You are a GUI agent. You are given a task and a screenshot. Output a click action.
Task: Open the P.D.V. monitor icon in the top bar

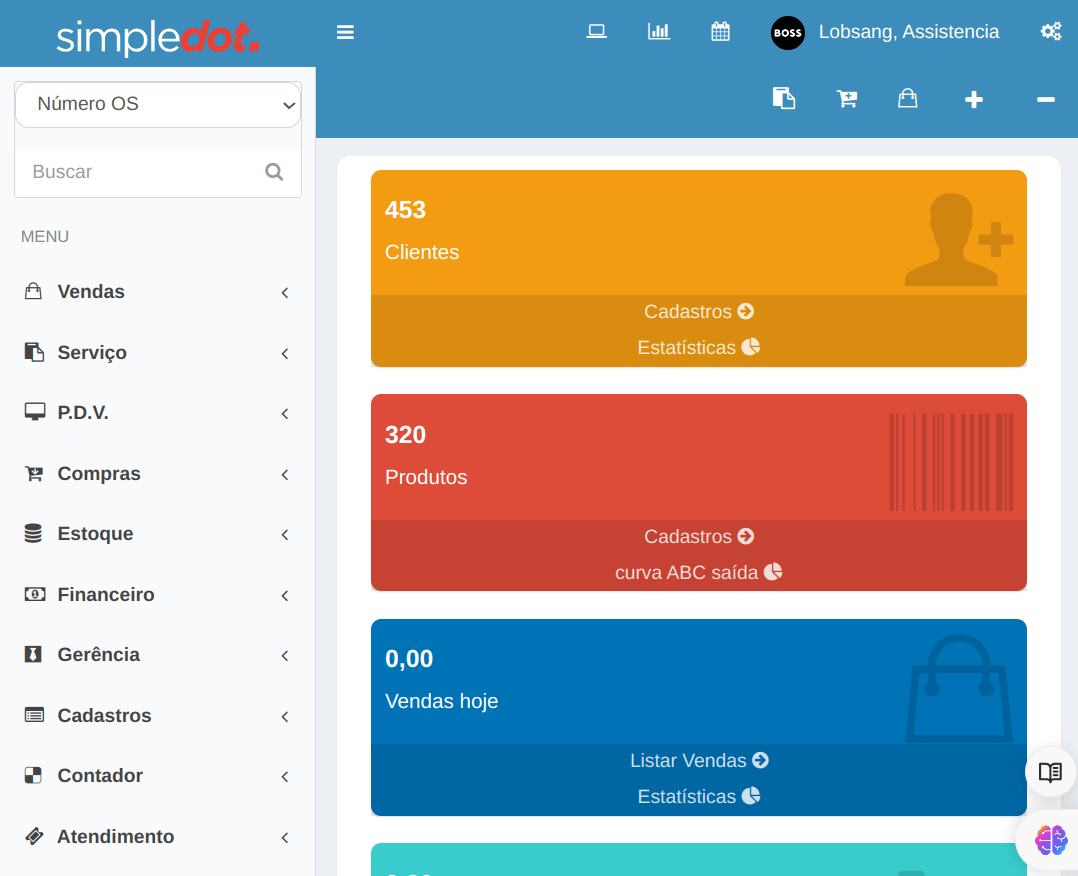point(596,31)
